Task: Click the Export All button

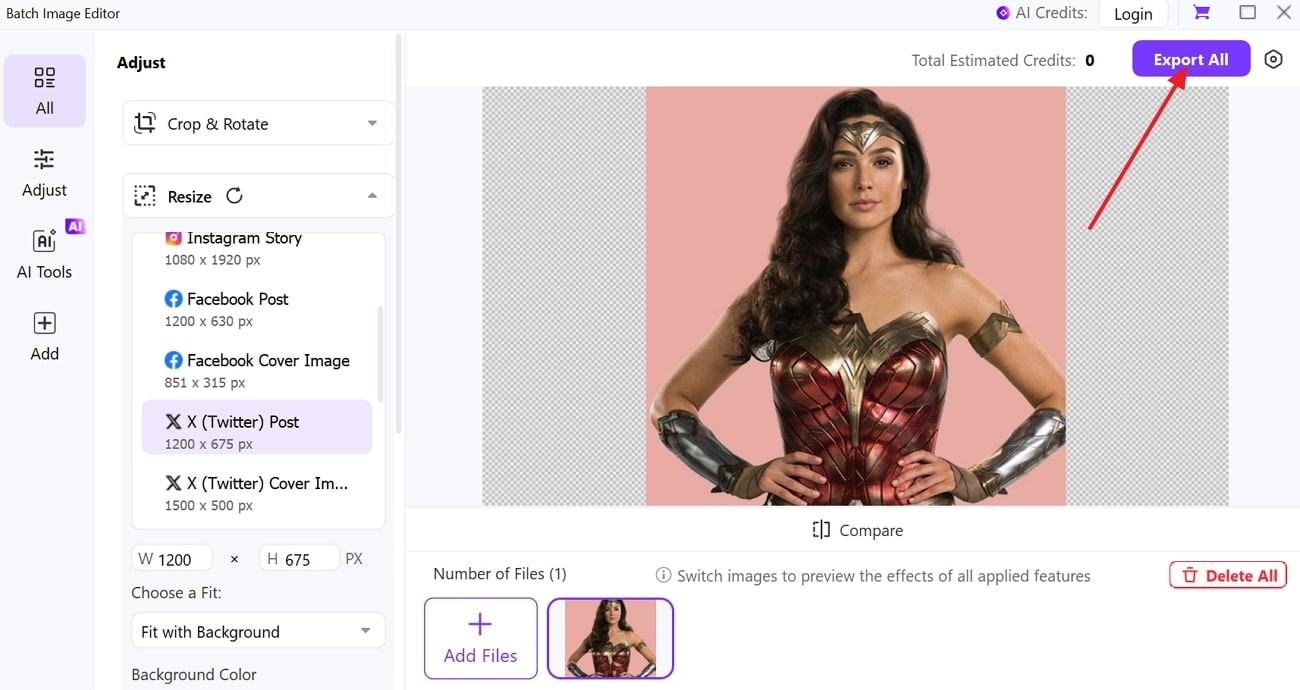Action: [x=1190, y=59]
